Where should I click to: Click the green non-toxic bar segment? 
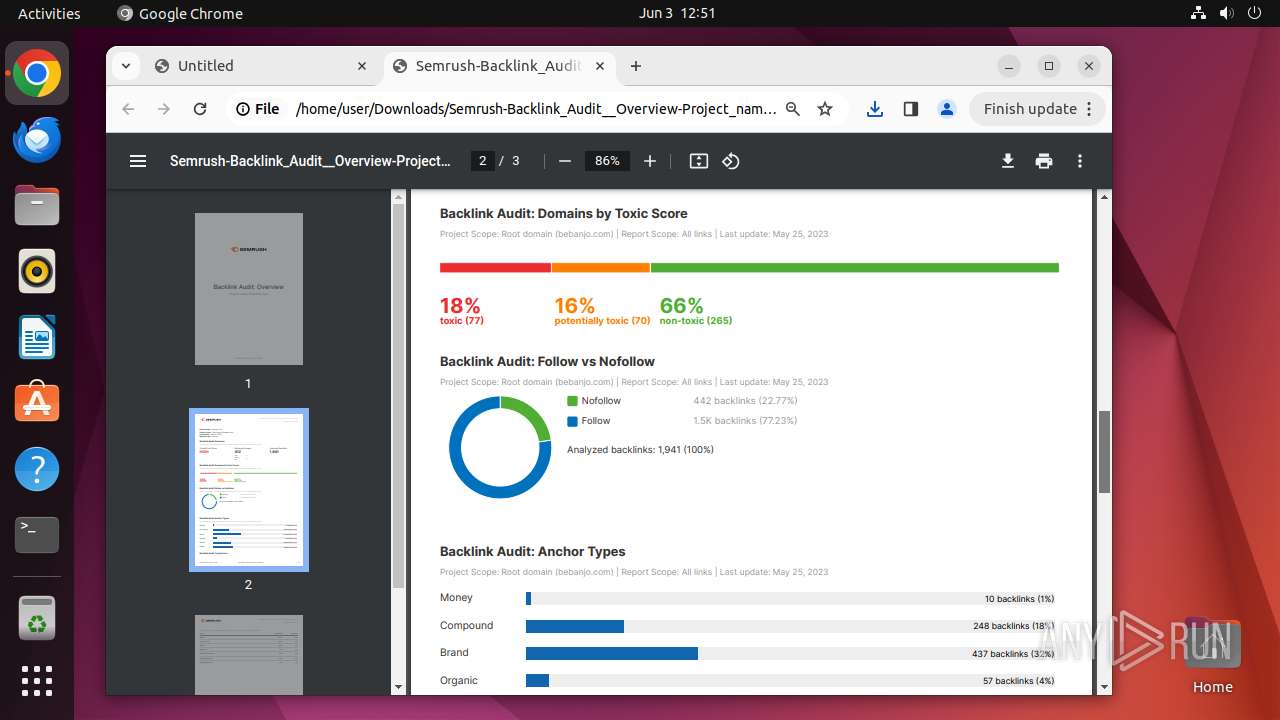pyautogui.click(x=855, y=268)
